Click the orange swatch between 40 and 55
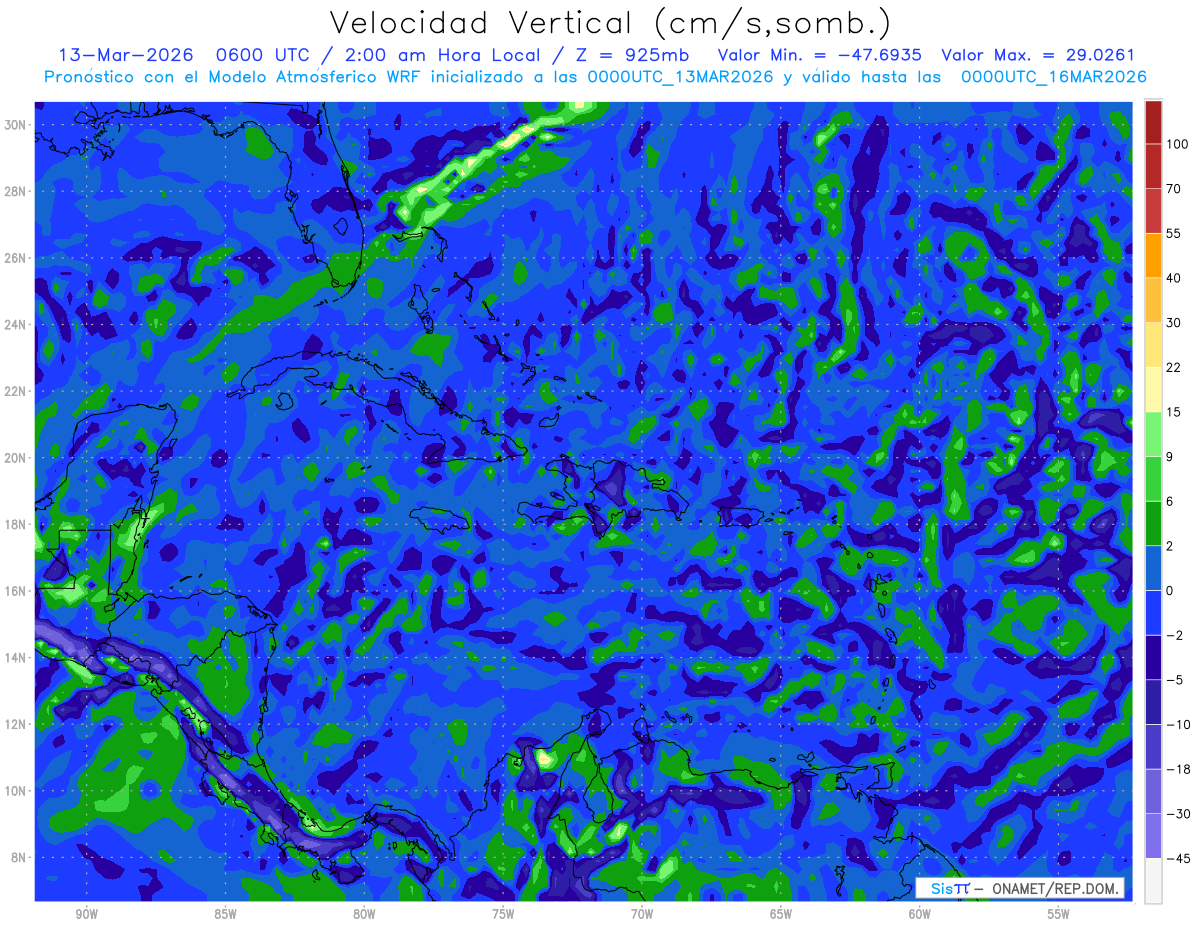This screenshot has height=927, width=1200. (1153, 256)
